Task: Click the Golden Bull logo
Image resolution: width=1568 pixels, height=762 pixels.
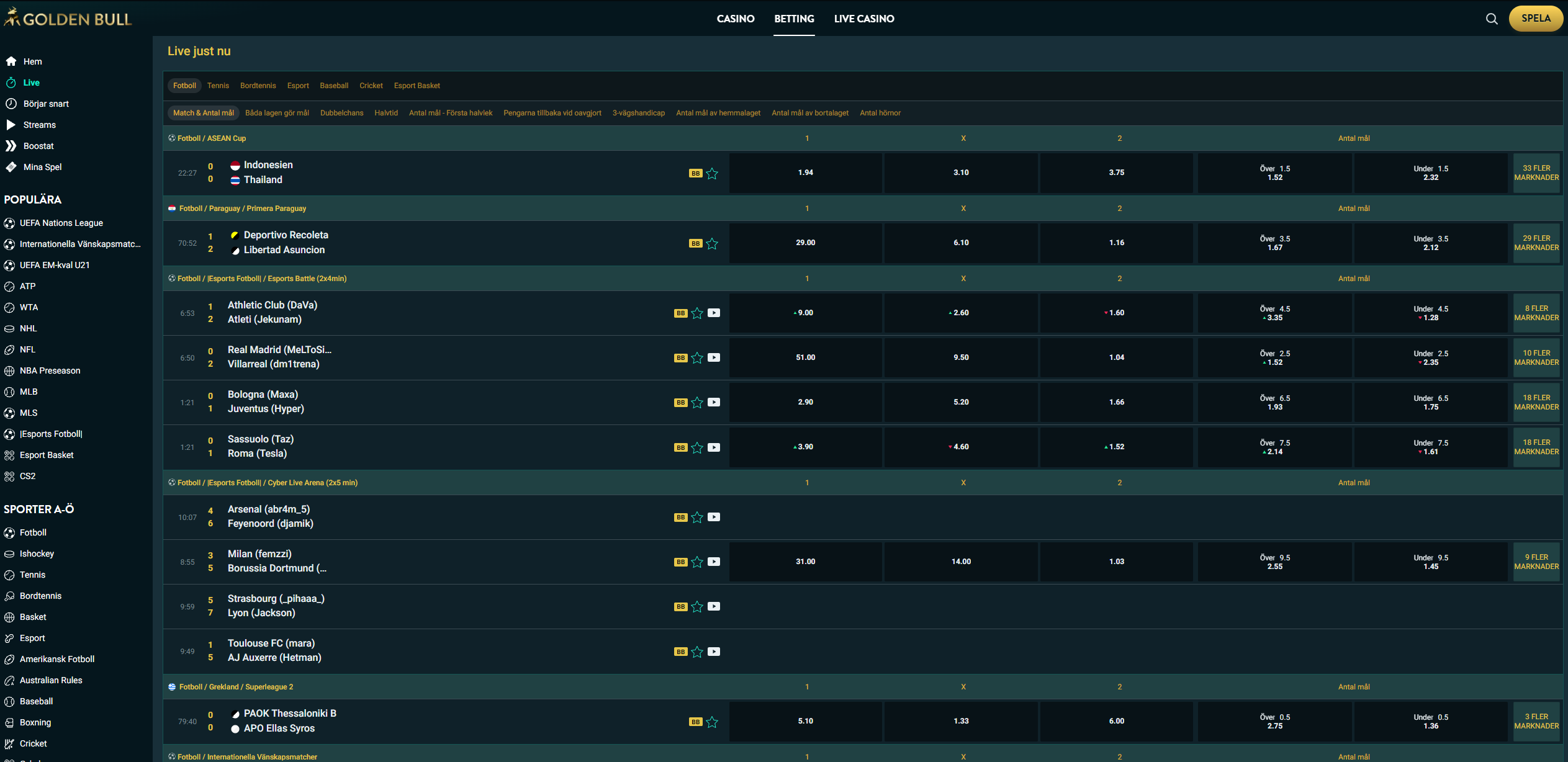Action: pyautogui.click(x=68, y=18)
